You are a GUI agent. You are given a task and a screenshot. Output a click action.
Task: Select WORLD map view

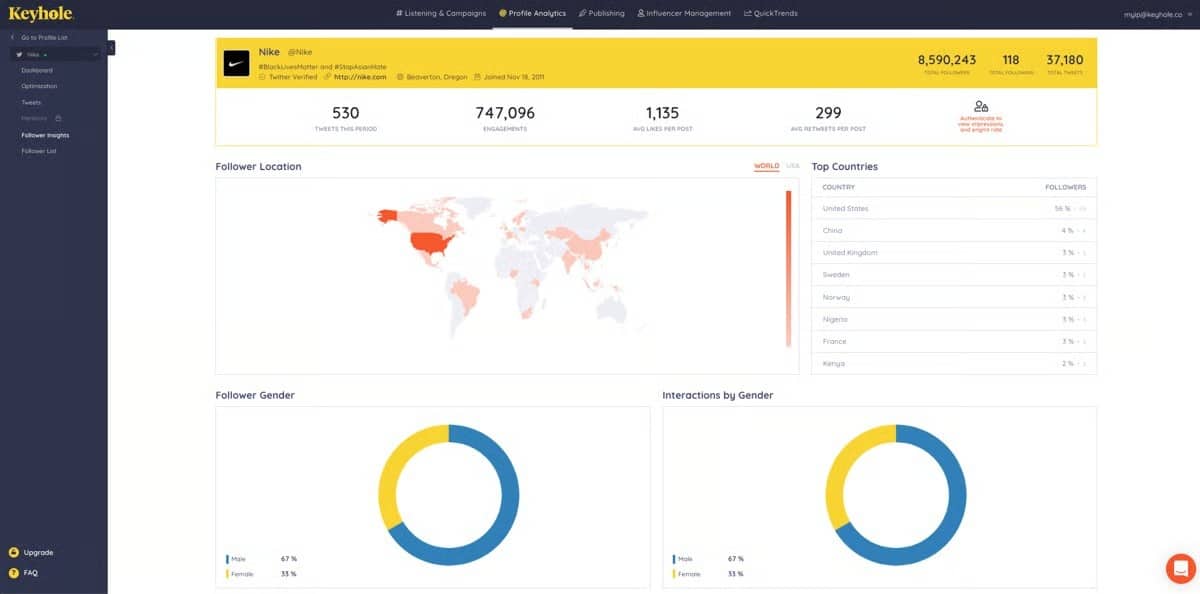tap(766, 166)
